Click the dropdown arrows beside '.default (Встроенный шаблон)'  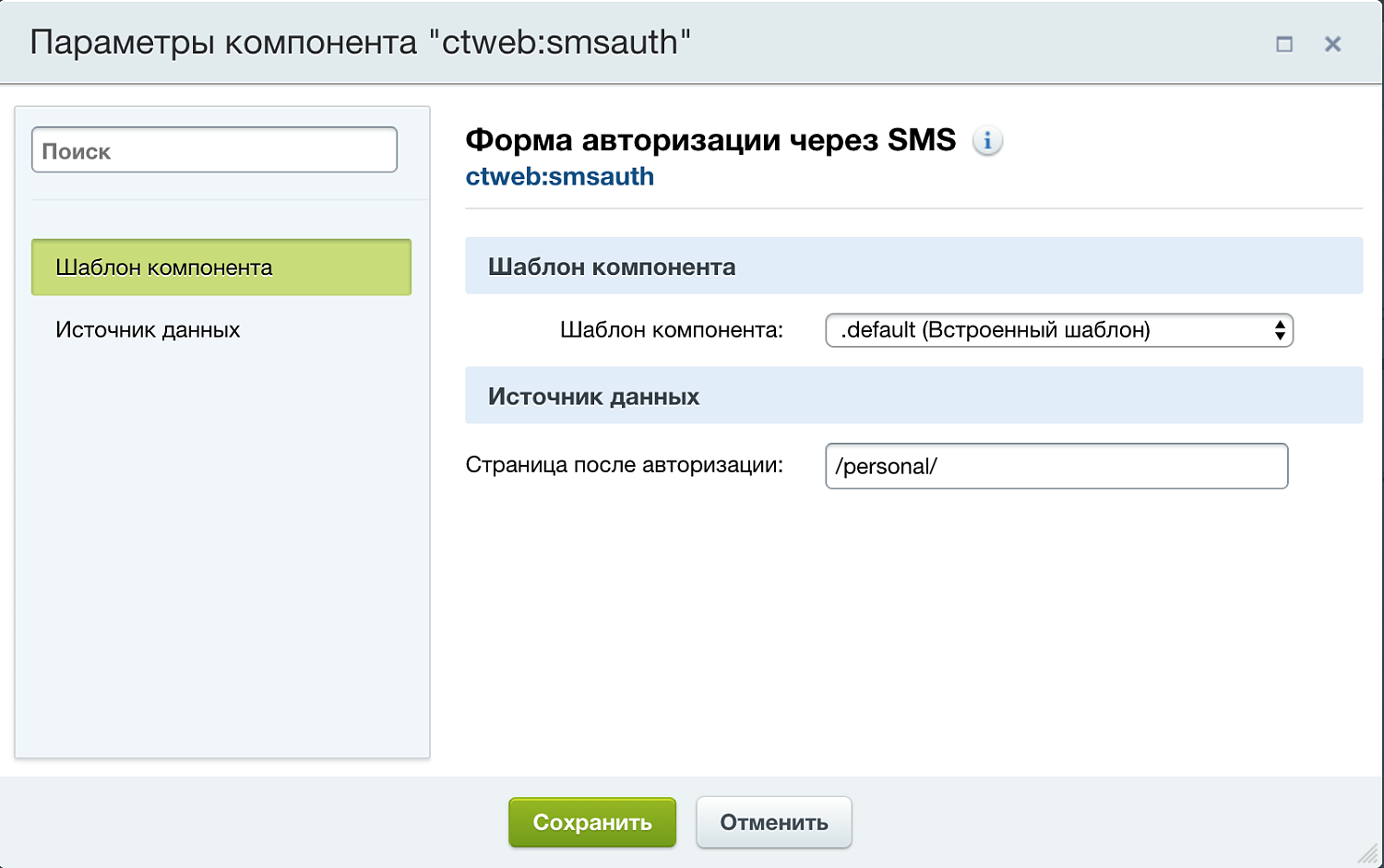(1281, 330)
